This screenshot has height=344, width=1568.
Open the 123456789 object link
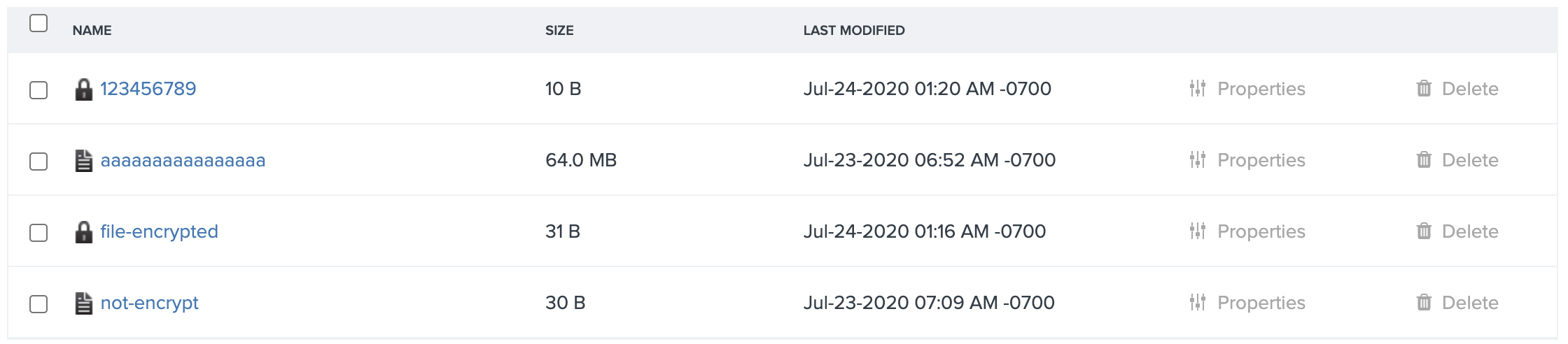pyautogui.click(x=148, y=89)
